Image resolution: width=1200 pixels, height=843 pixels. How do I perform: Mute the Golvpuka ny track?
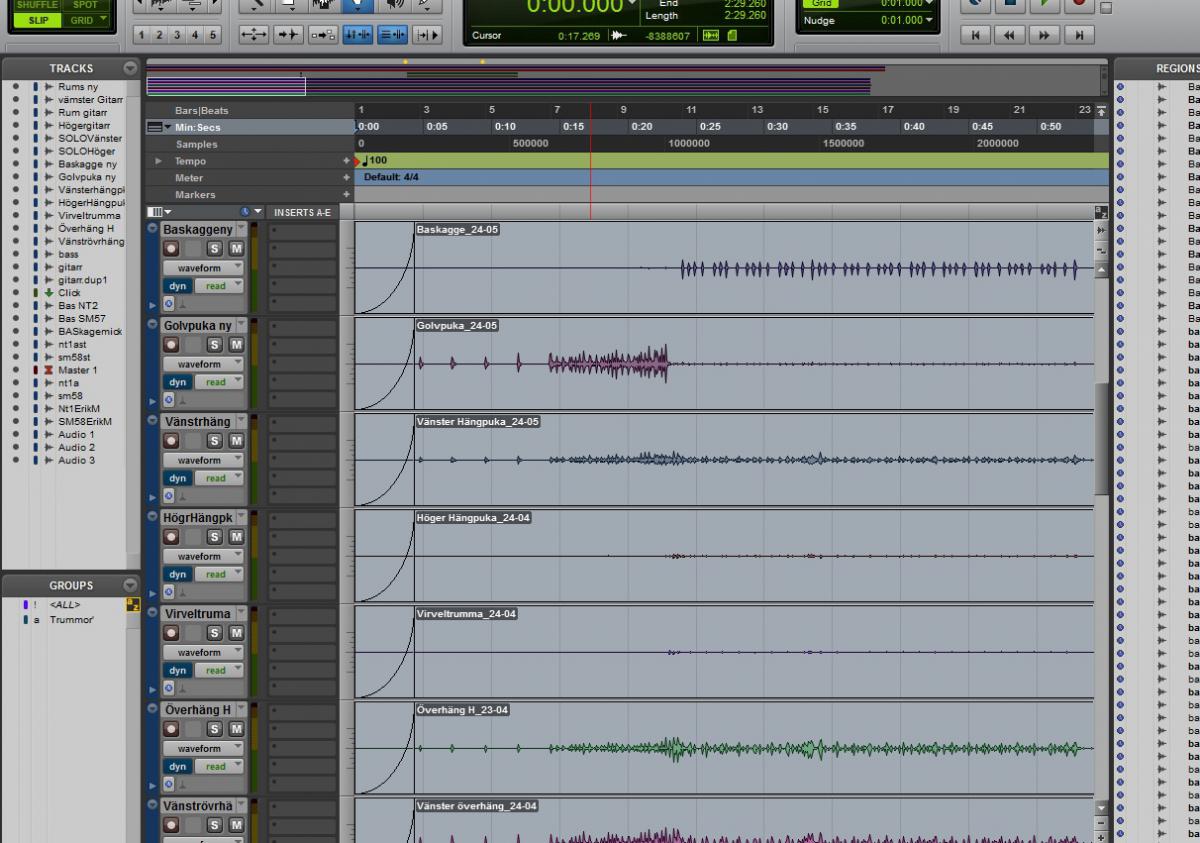[236, 345]
